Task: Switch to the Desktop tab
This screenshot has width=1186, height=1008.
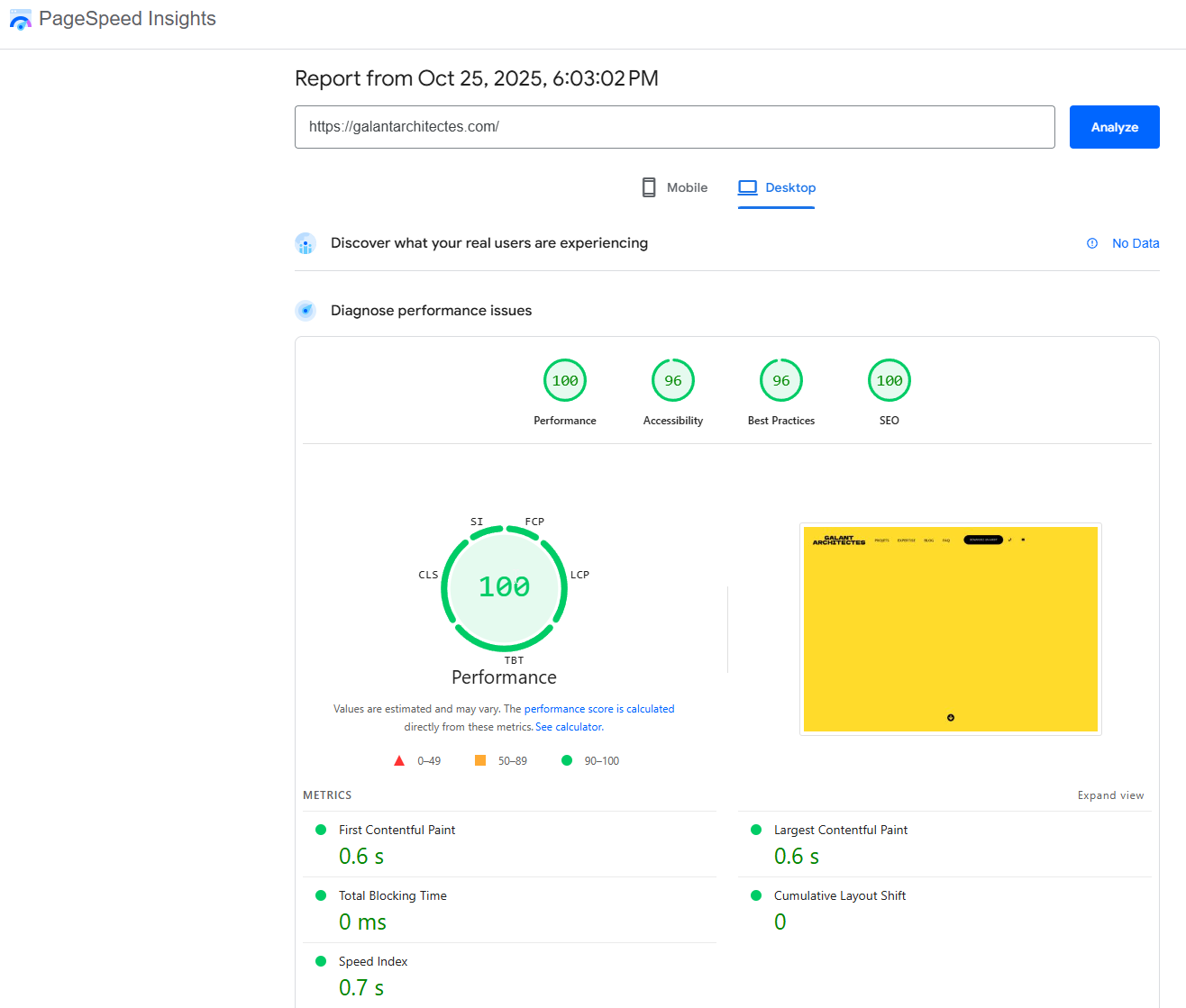Action: point(777,187)
